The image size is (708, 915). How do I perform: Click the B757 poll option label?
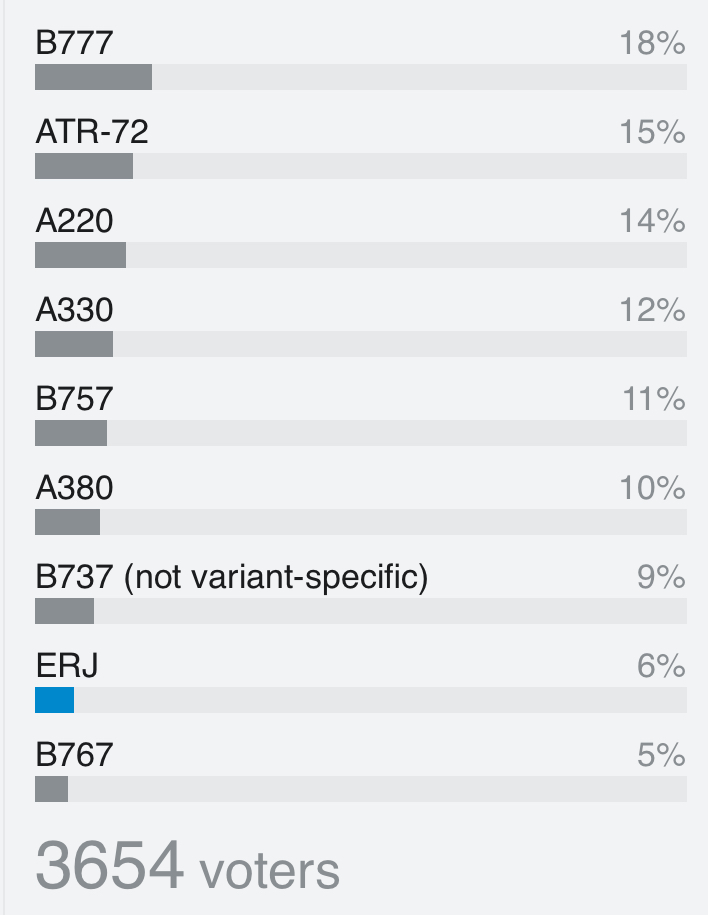74,399
